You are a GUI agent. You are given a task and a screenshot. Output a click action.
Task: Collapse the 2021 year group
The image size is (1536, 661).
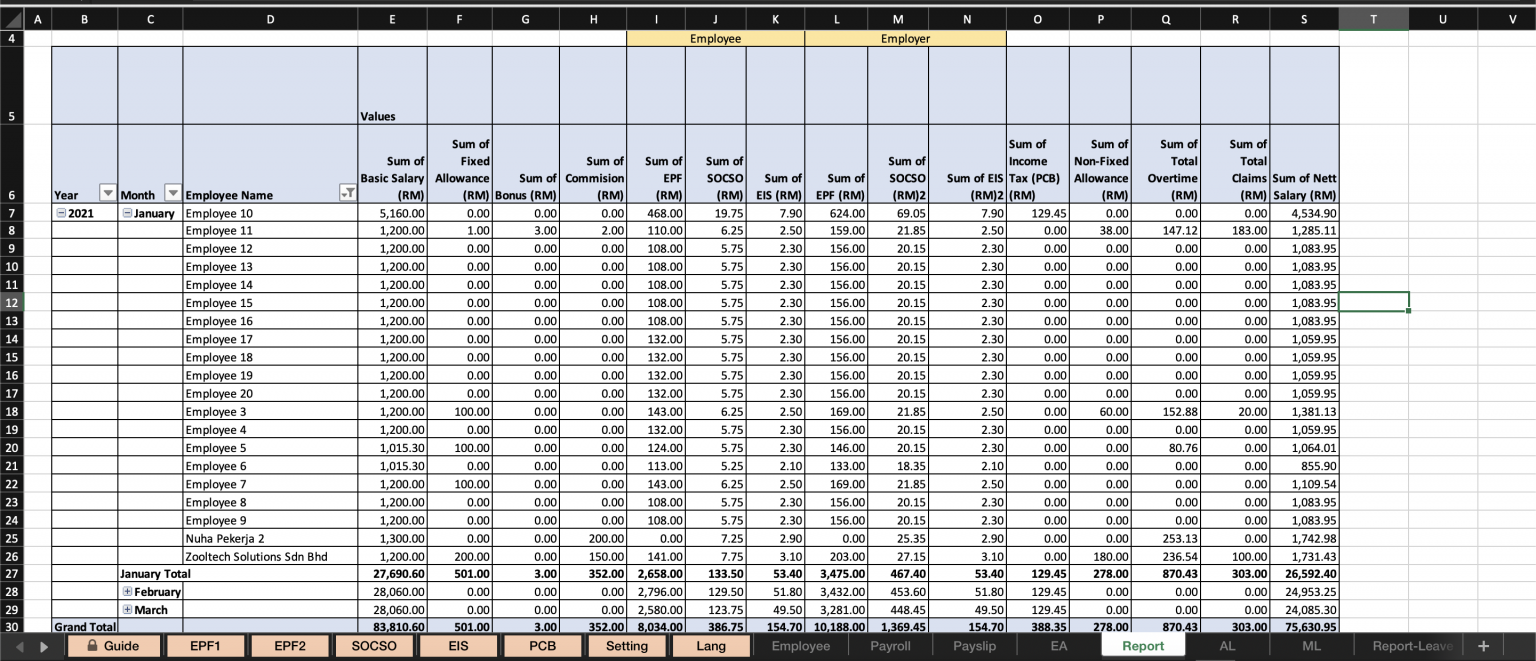62,213
